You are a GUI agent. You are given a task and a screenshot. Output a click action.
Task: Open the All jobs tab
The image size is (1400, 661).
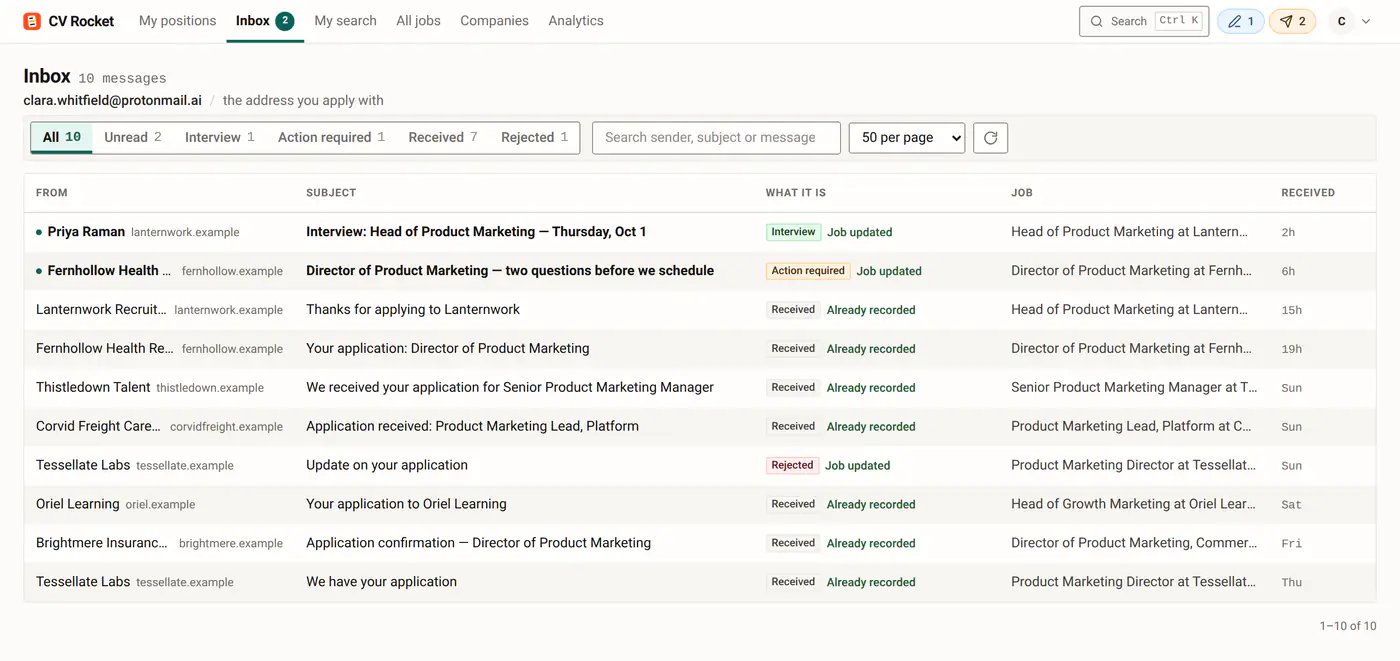click(x=418, y=20)
